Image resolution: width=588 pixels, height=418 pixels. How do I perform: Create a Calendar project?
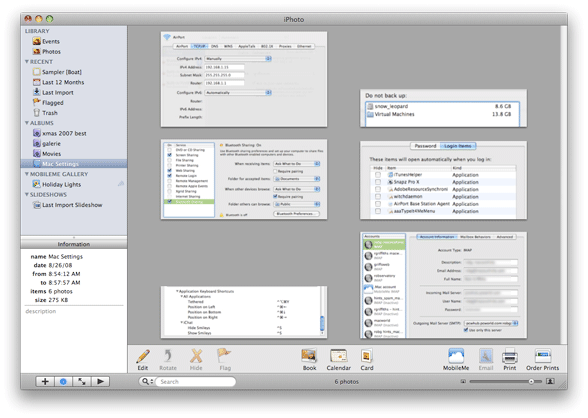[338, 360]
